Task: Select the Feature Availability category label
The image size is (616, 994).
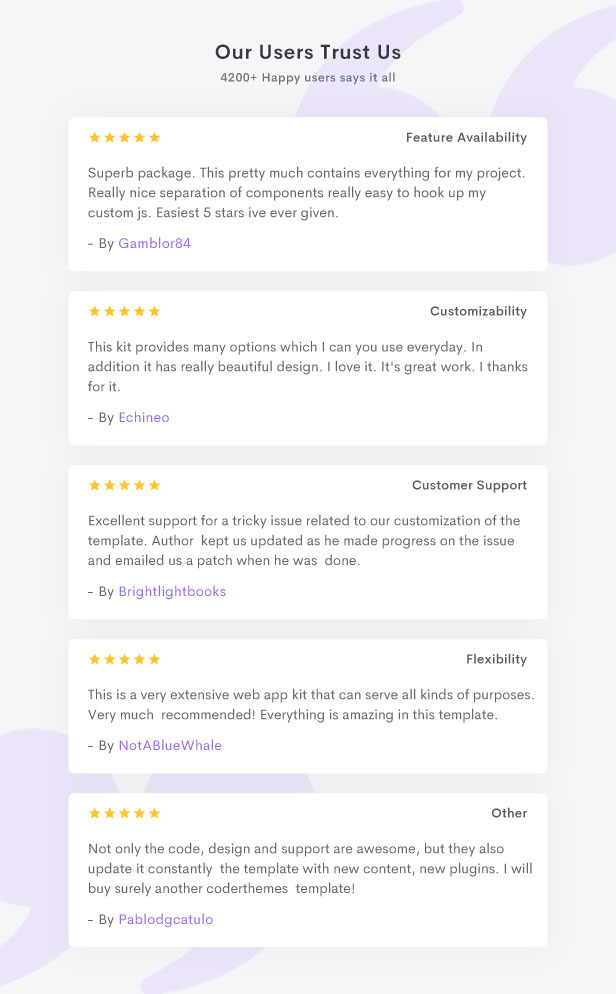Action: pos(466,137)
